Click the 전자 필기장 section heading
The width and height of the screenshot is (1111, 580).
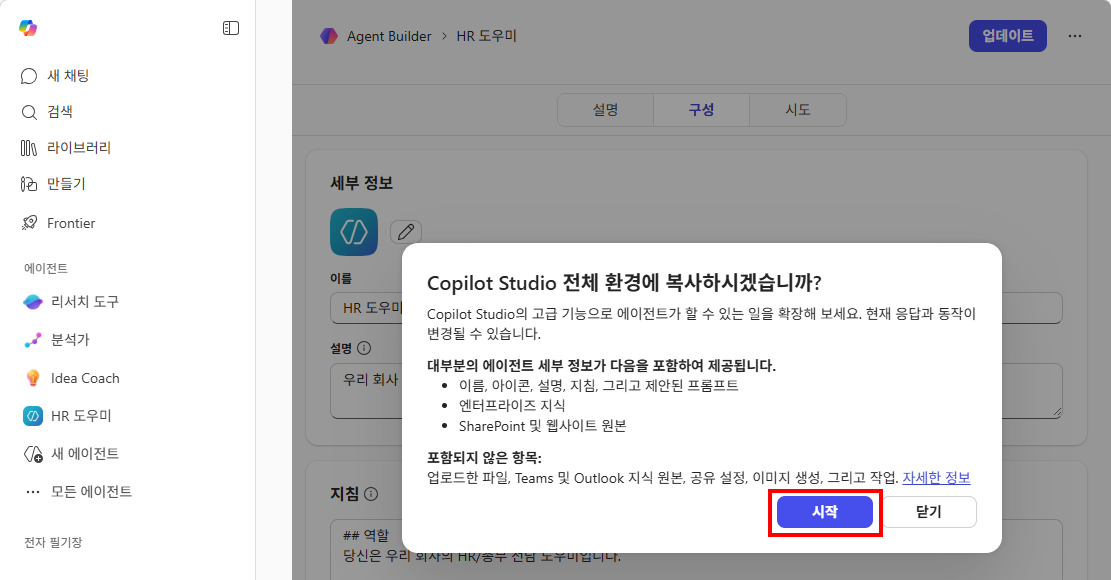point(53,542)
